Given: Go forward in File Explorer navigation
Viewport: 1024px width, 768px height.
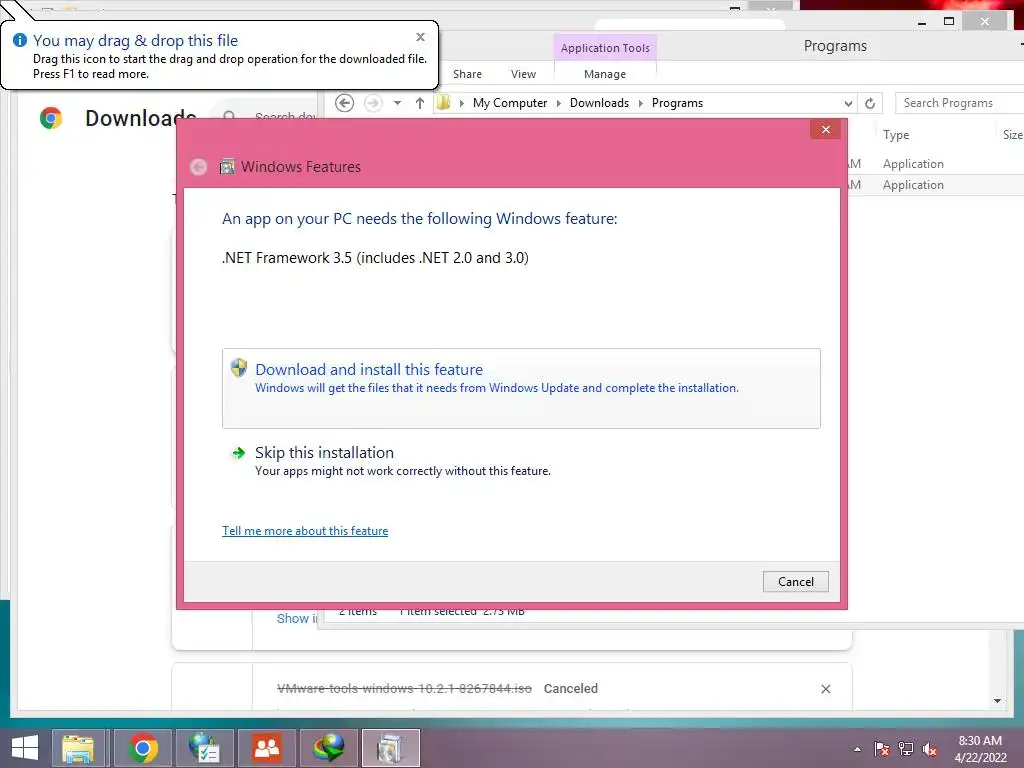Looking at the screenshot, I should click(373, 103).
